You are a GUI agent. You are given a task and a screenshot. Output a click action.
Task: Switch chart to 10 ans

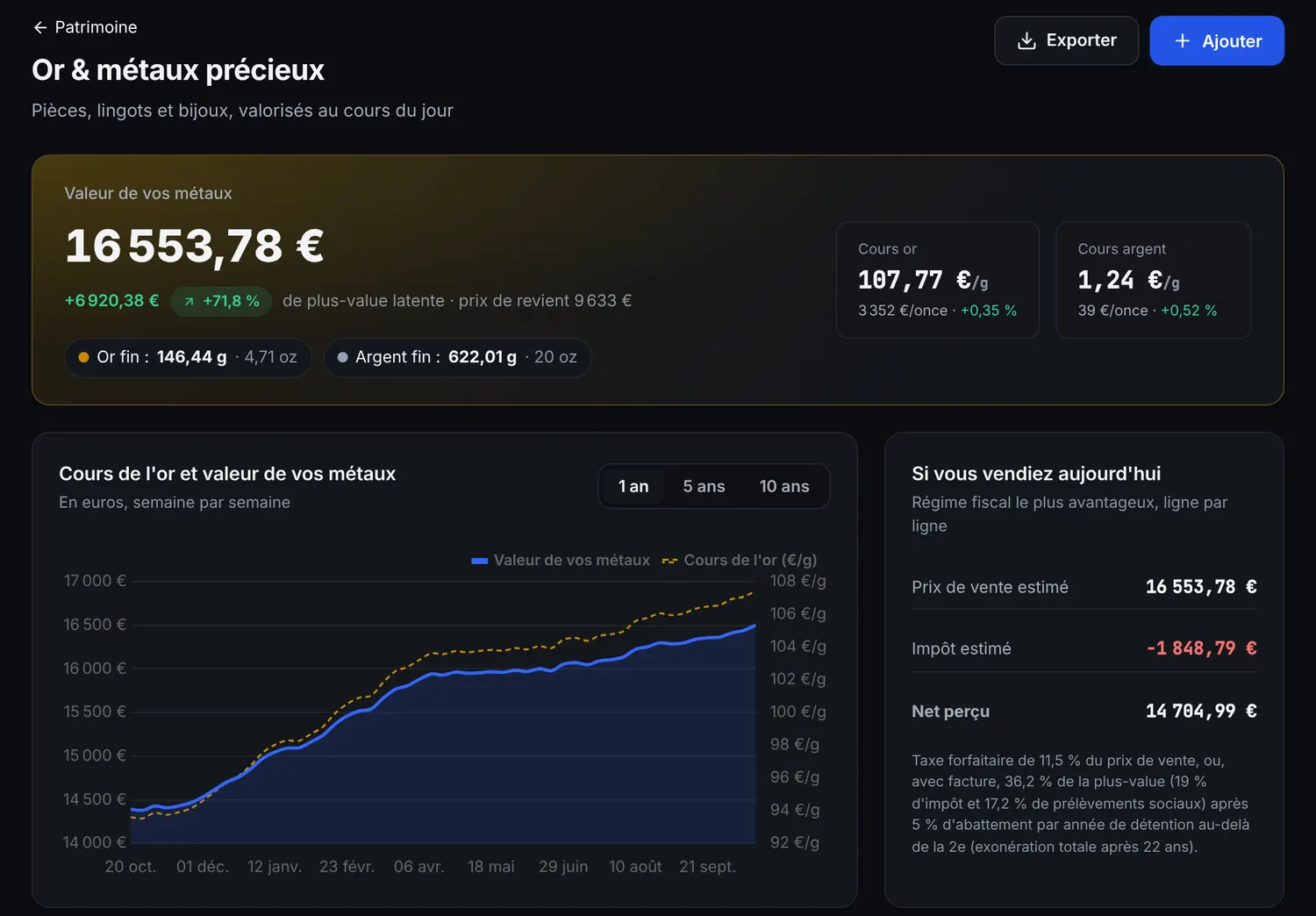783,486
